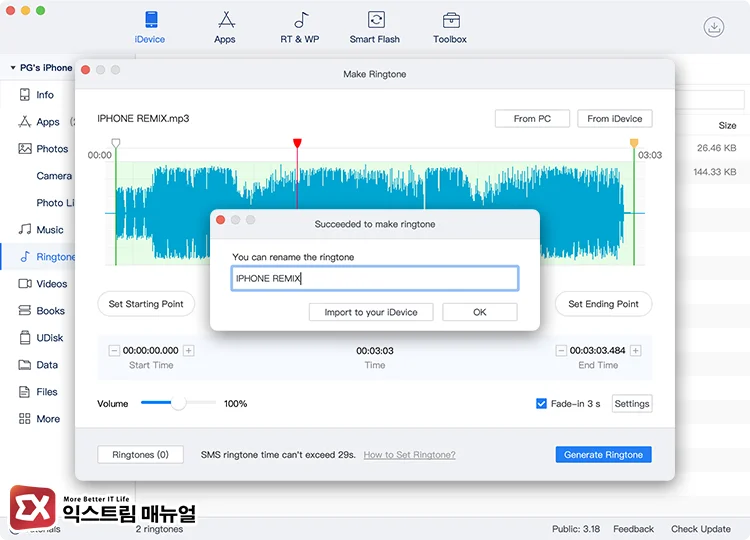Toggle the Fade-in 3 s checkbox
The width and height of the screenshot is (750, 540).
[542, 404]
